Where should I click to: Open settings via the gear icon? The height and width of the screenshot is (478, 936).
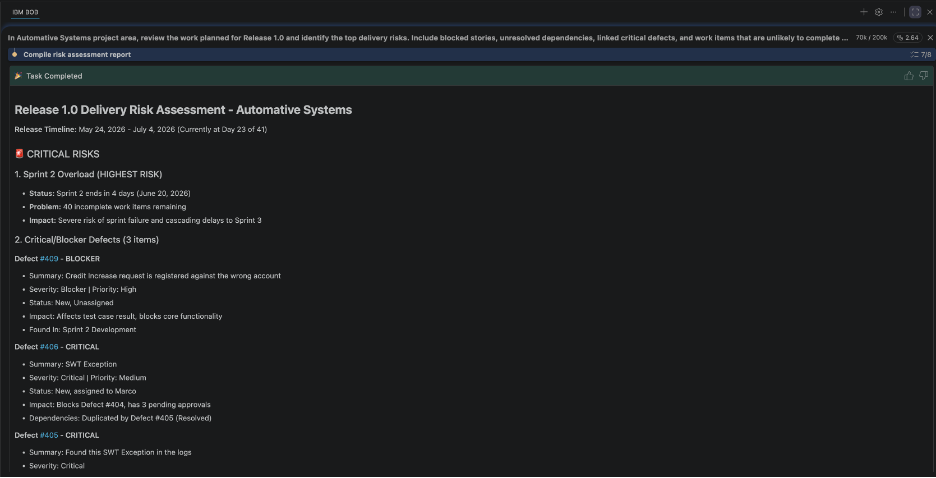(879, 12)
